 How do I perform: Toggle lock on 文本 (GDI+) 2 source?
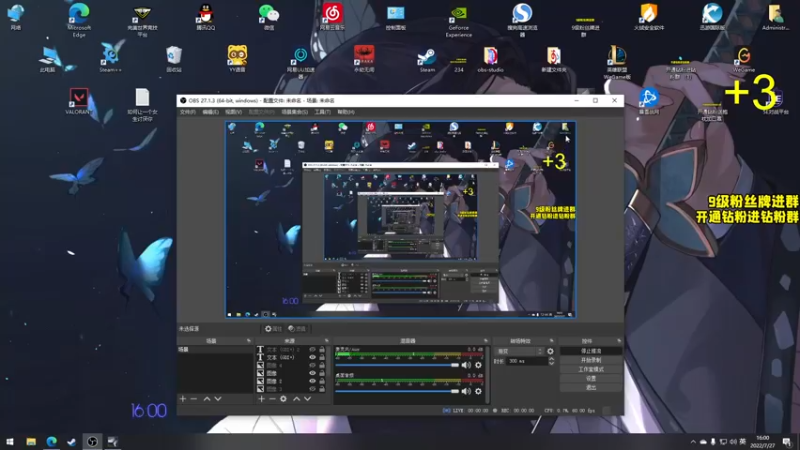pyautogui.click(x=322, y=350)
